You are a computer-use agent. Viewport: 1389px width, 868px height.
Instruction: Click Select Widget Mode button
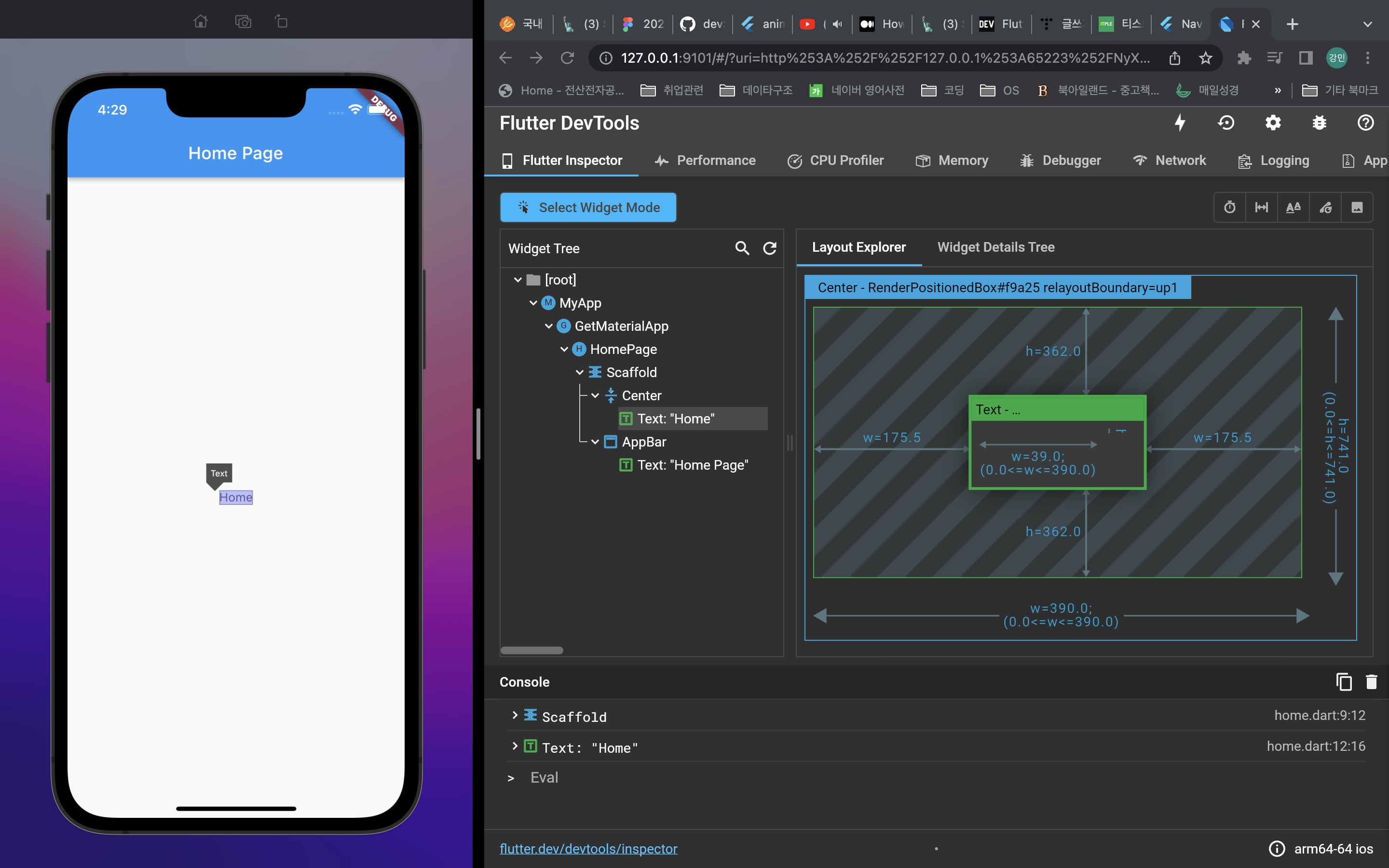(x=588, y=207)
